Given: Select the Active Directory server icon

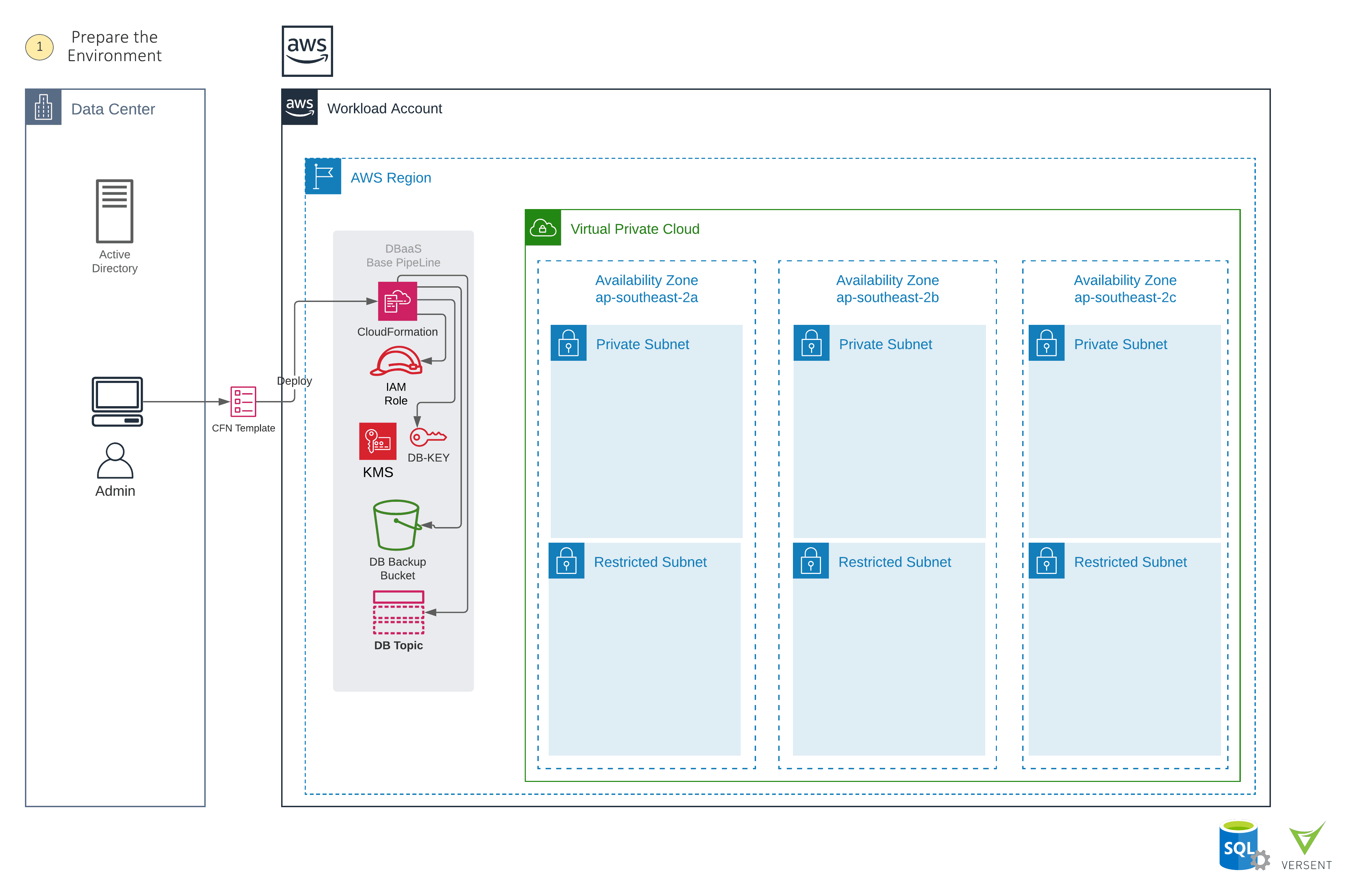Looking at the screenshot, I should 114,211.
